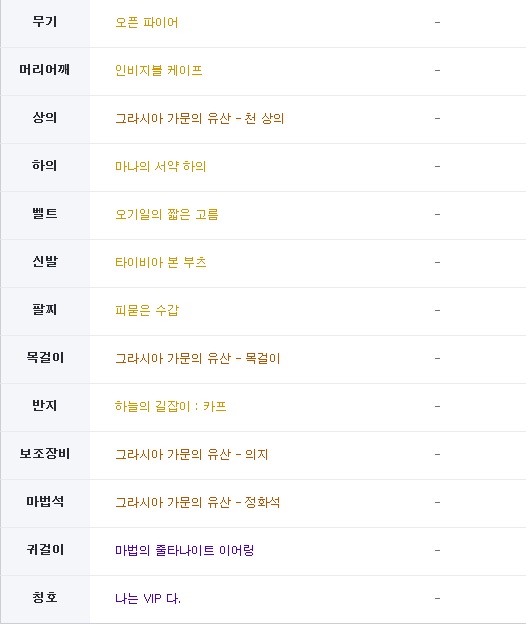Click the 무기 row header cell

tap(45, 22)
